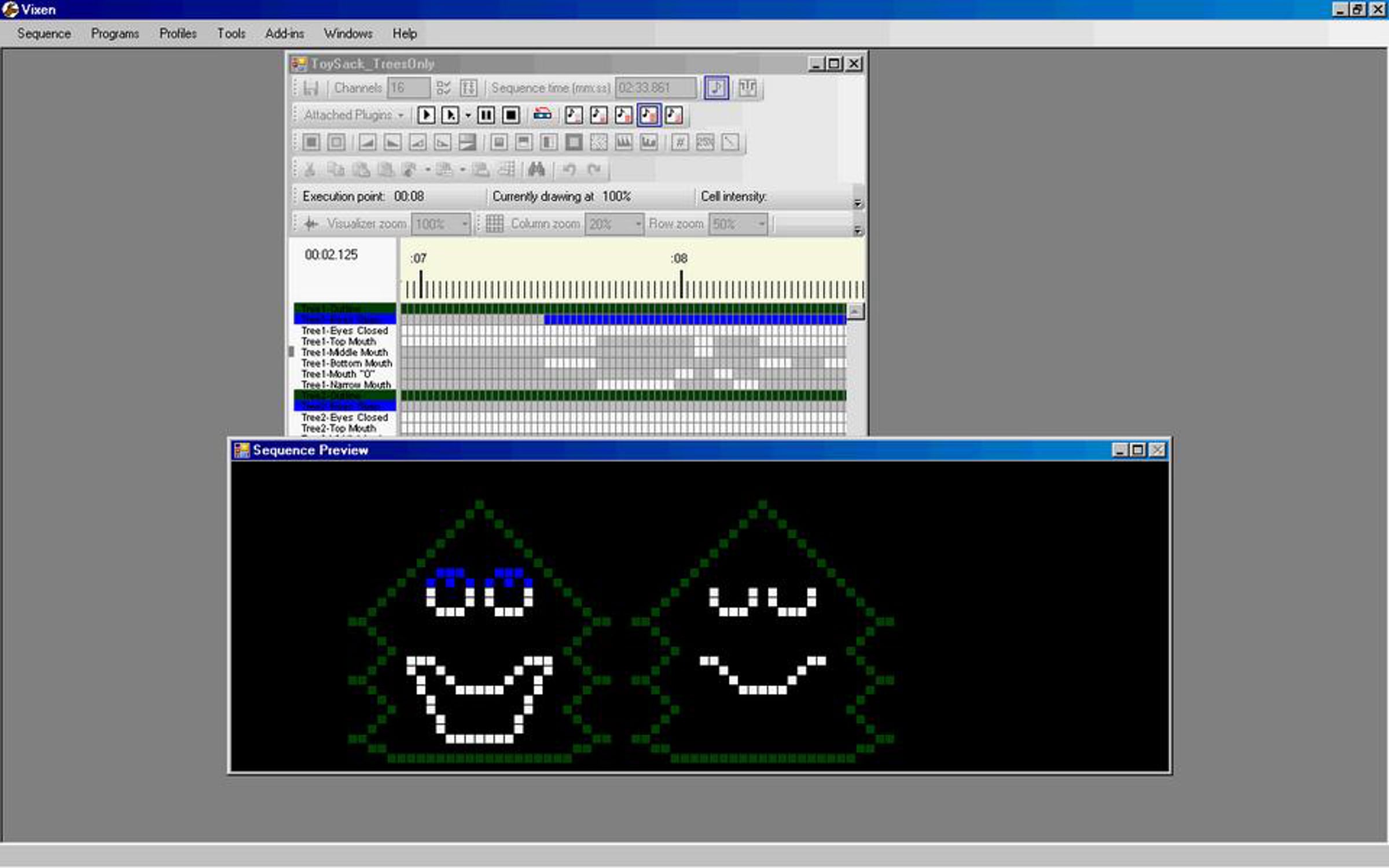
Task: Open the Profiles menu
Action: pyautogui.click(x=178, y=34)
